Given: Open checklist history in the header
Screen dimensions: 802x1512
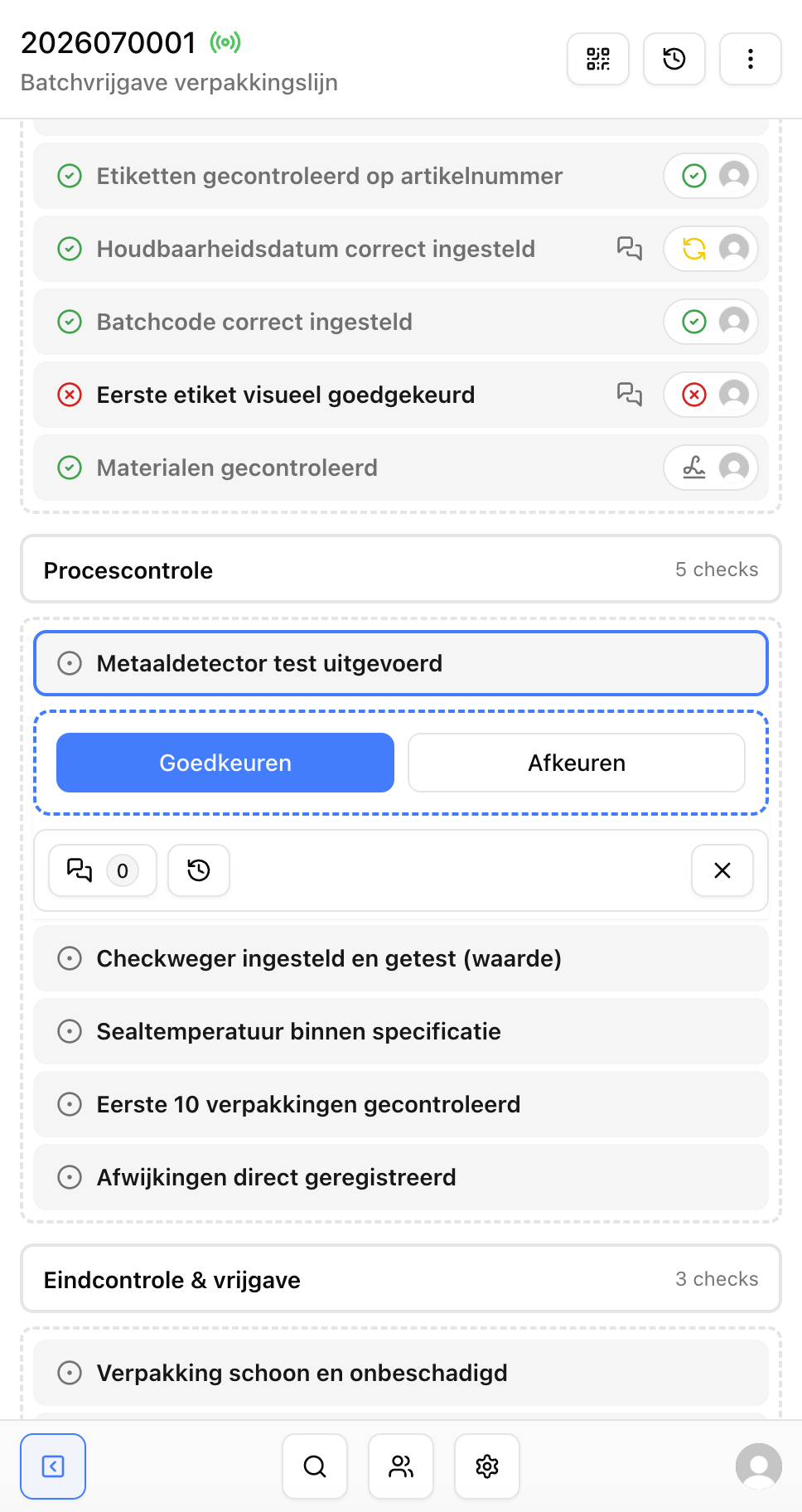Looking at the screenshot, I should (674, 59).
